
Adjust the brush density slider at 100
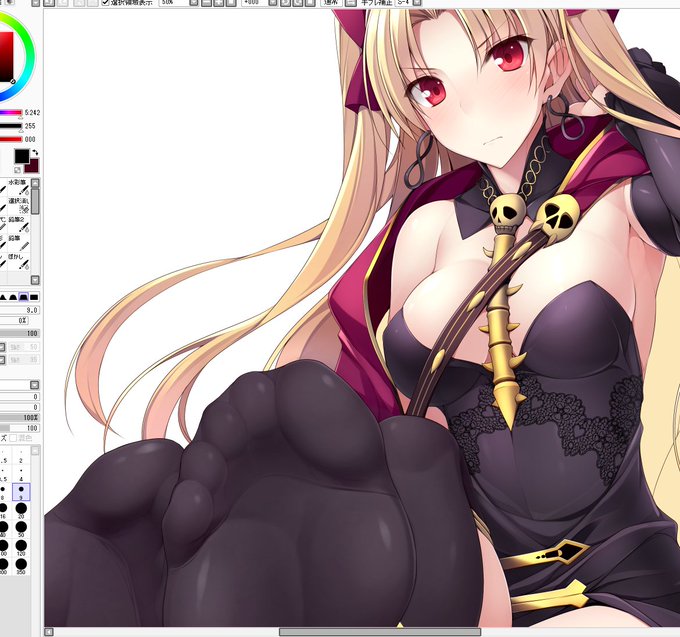click(x=20, y=333)
